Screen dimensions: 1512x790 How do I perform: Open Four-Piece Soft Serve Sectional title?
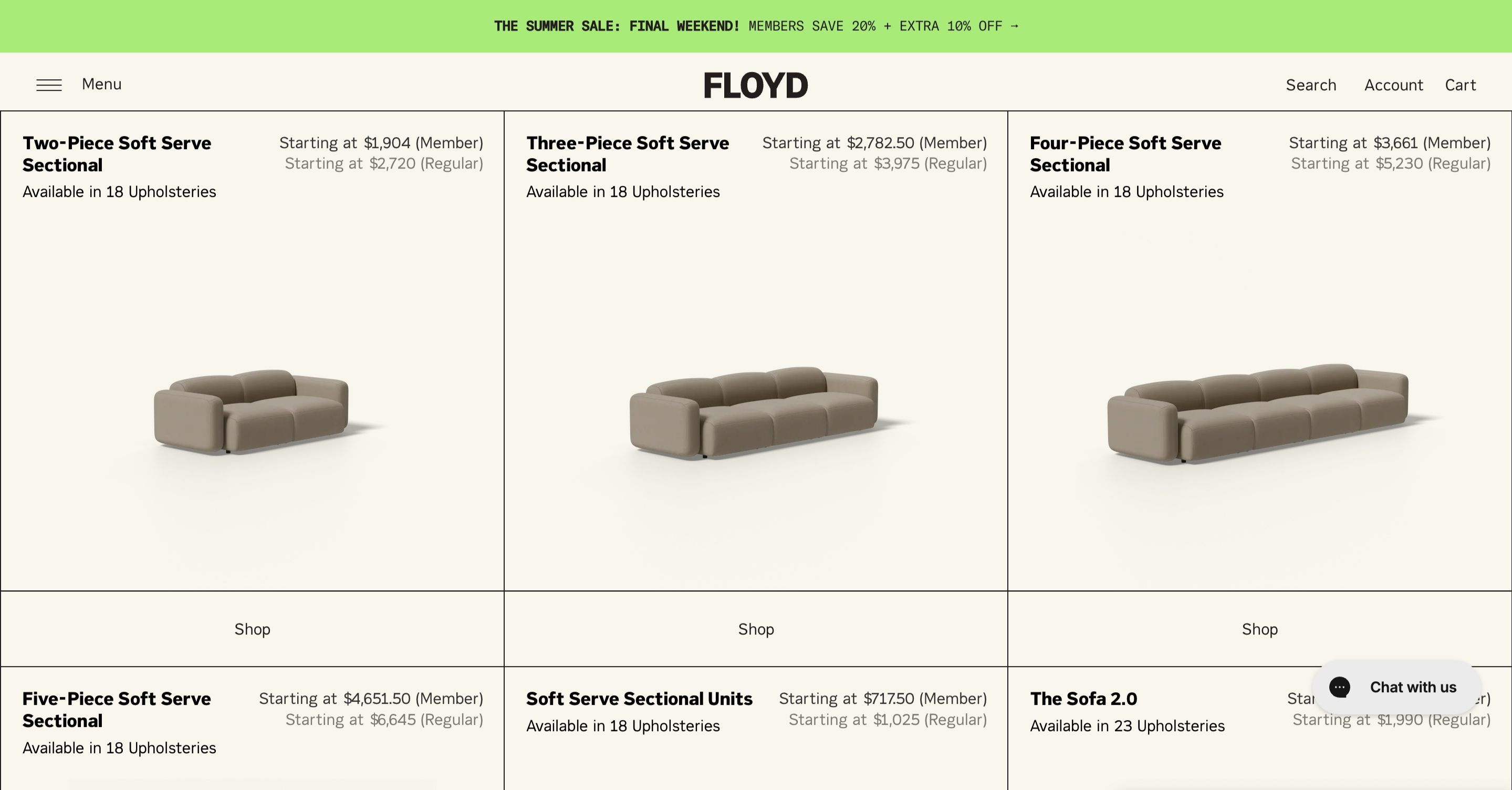[1125, 154]
